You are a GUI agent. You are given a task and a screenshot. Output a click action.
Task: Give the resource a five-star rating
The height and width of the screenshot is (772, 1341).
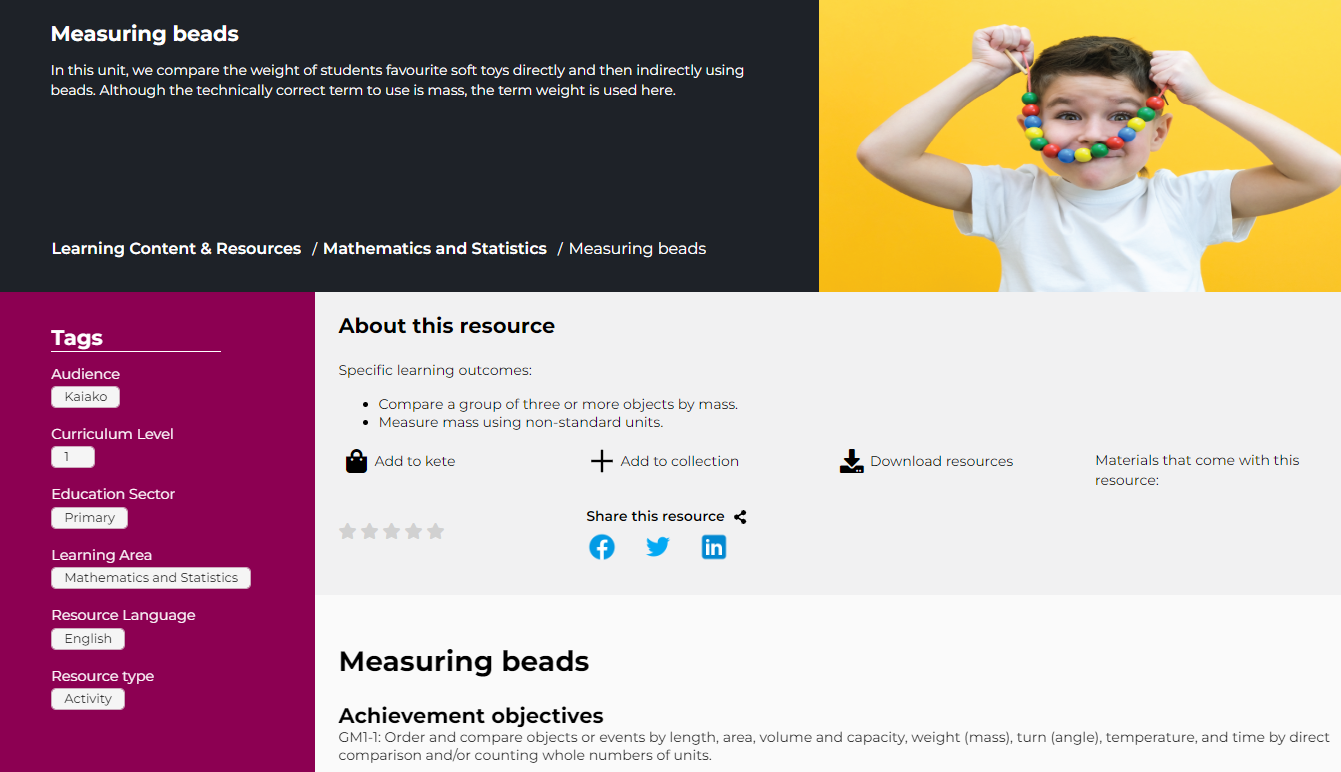click(x=435, y=531)
